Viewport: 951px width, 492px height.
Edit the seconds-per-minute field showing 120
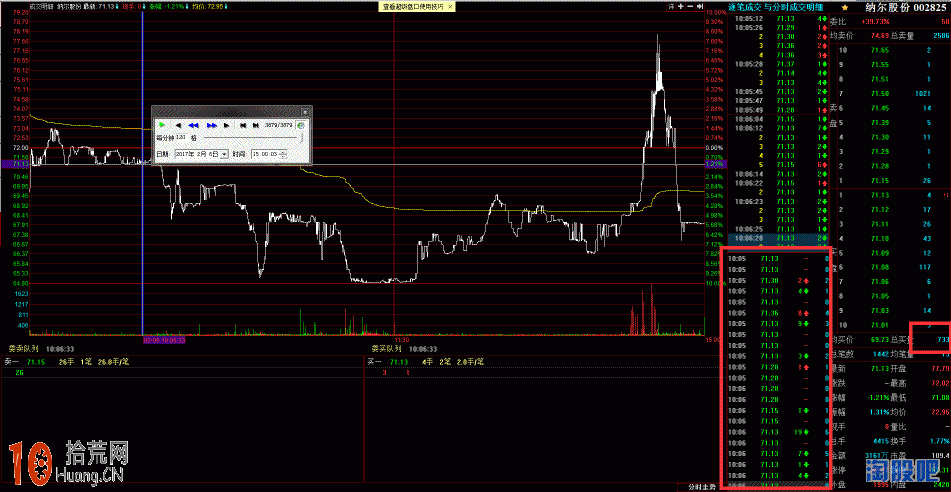click(x=183, y=137)
